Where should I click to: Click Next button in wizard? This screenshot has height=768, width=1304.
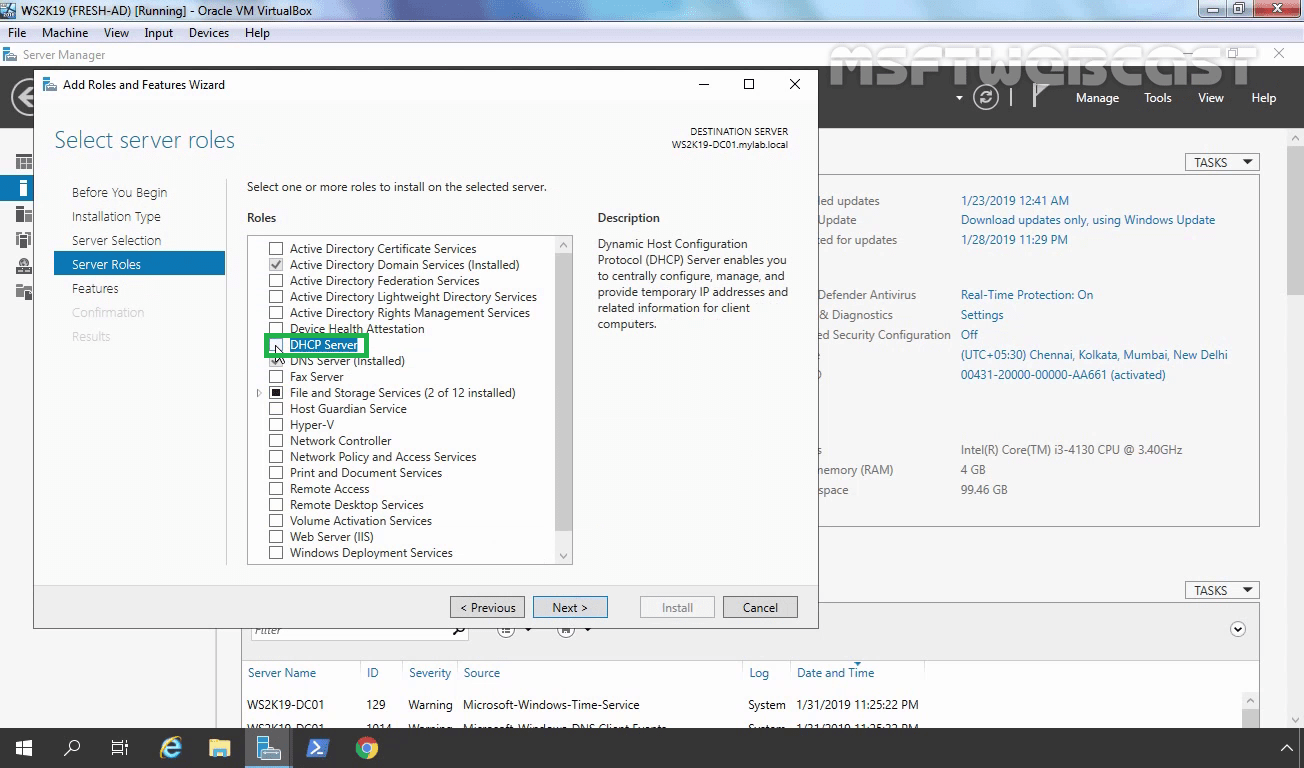[569, 607]
